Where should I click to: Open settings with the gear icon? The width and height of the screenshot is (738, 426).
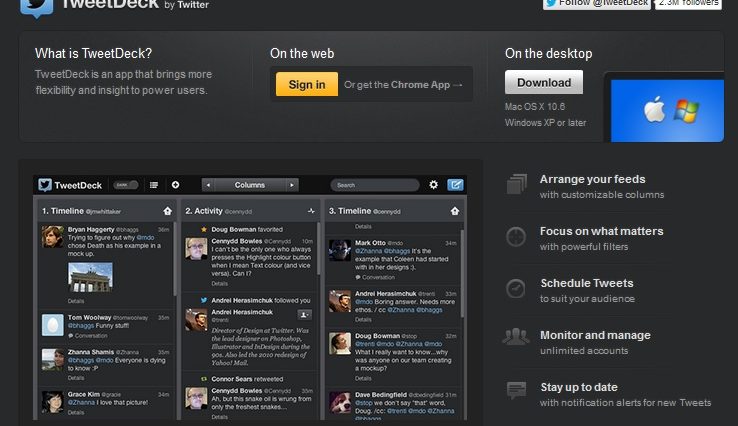pos(433,185)
